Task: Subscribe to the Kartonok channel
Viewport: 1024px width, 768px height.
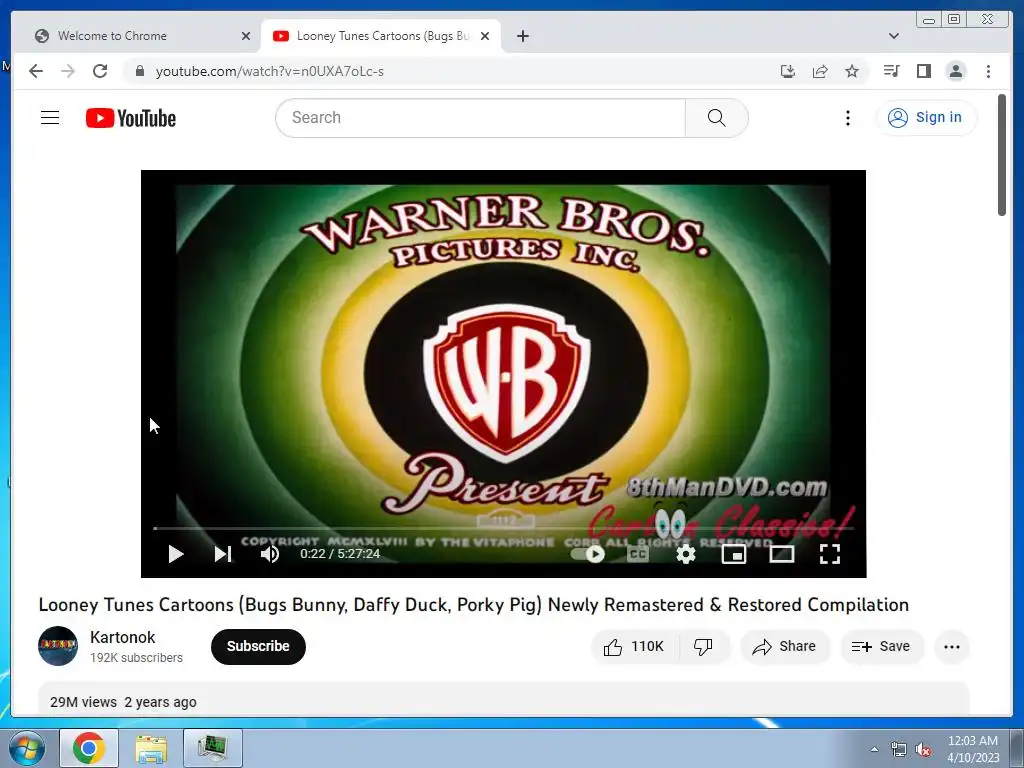Action: click(x=258, y=647)
